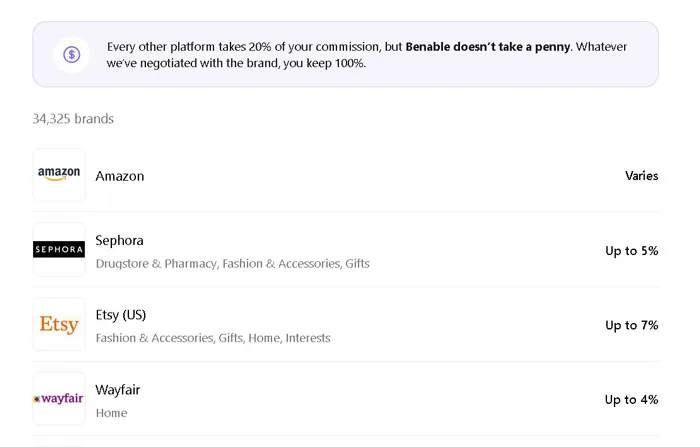Screen dimensions: 700x447
Task: Click the "34,325 brands" count text
Action: 73,119
